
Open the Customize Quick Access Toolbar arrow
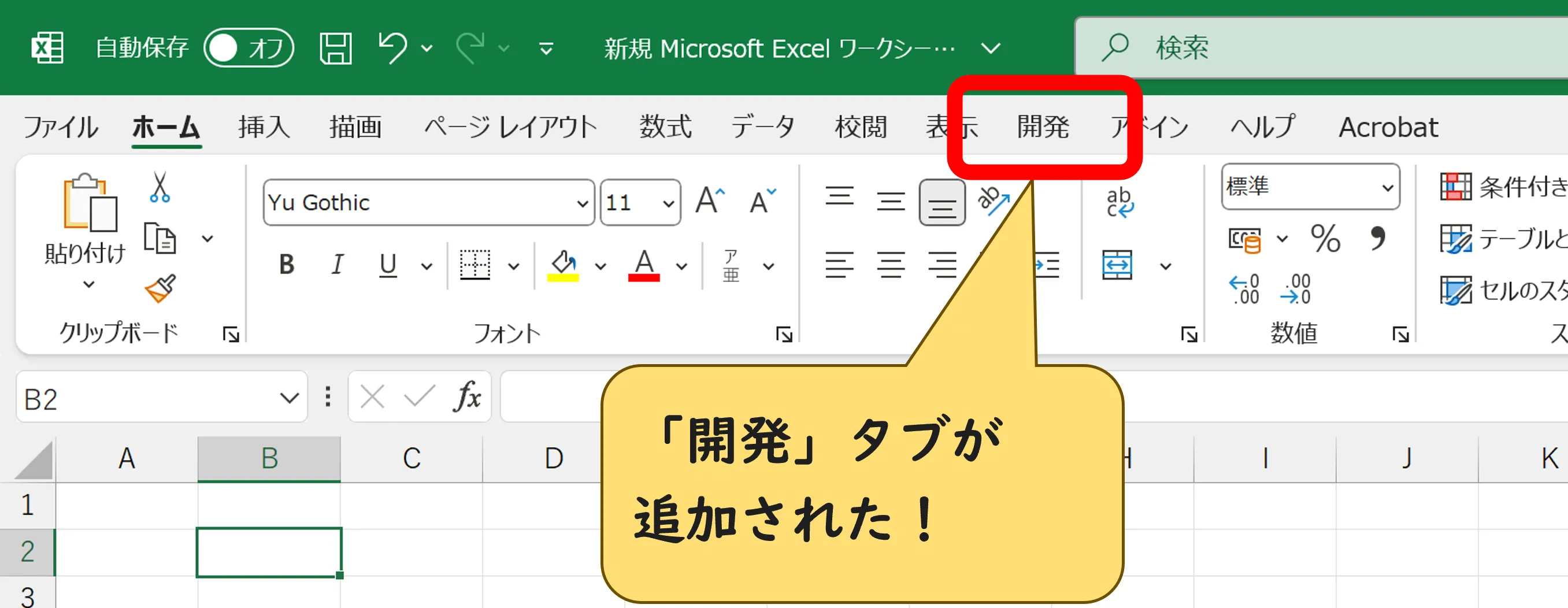pyautogui.click(x=546, y=48)
